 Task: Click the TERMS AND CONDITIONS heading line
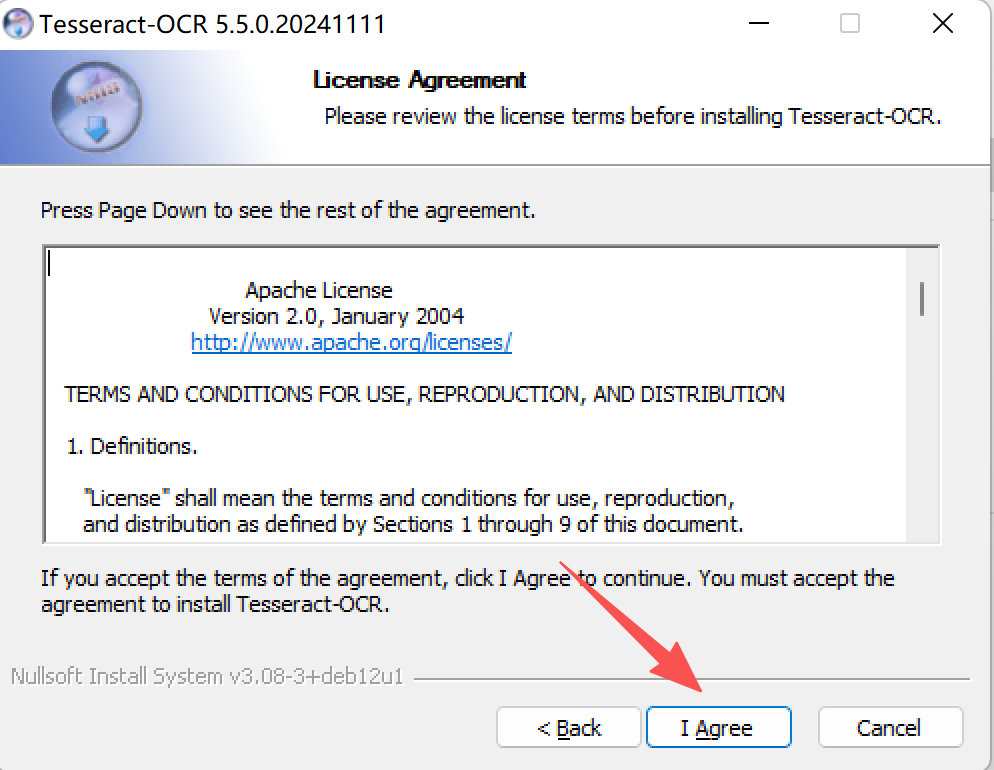(424, 394)
